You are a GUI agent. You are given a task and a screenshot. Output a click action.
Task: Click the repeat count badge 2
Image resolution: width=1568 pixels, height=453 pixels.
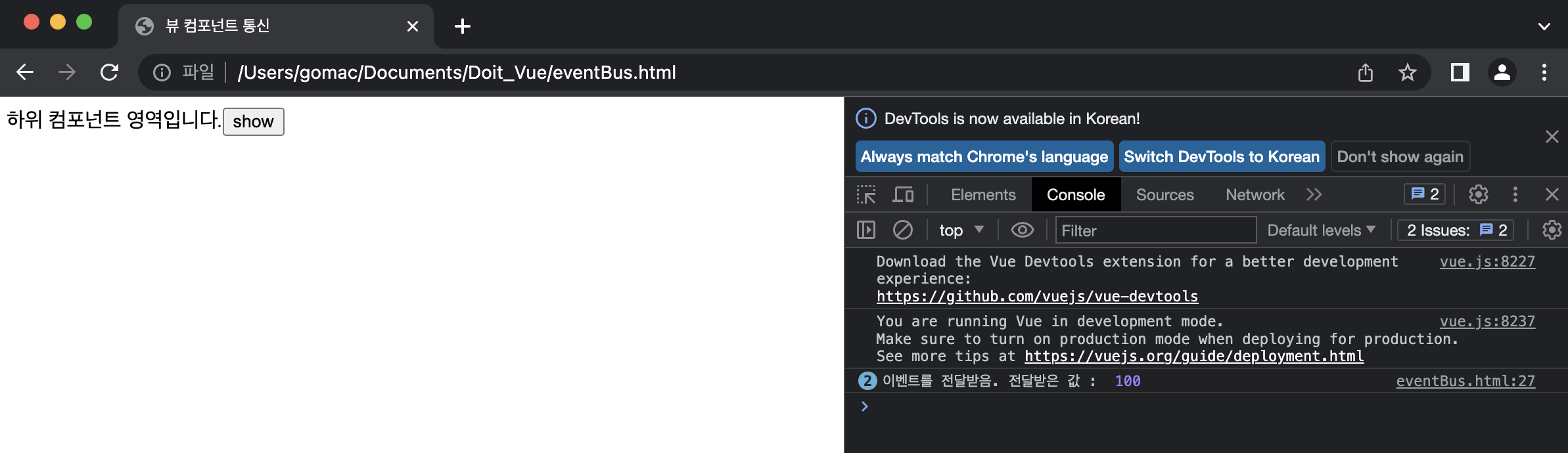(867, 381)
